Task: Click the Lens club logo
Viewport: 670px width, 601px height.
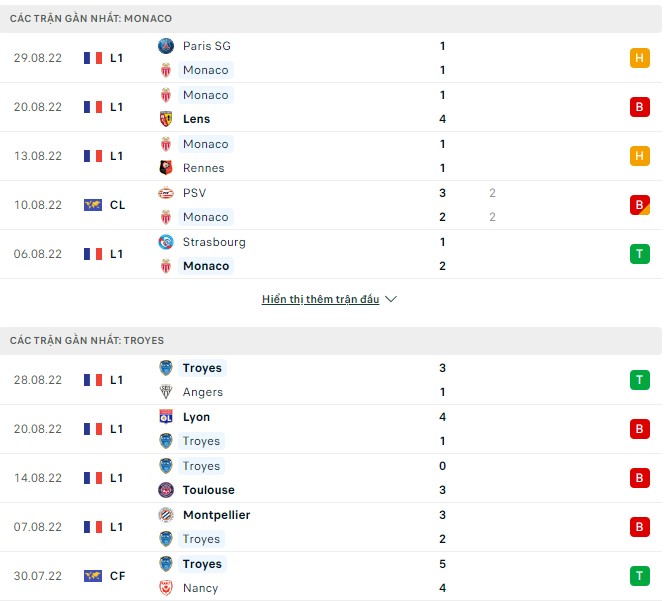Action: pyautogui.click(x=166, y=119)
